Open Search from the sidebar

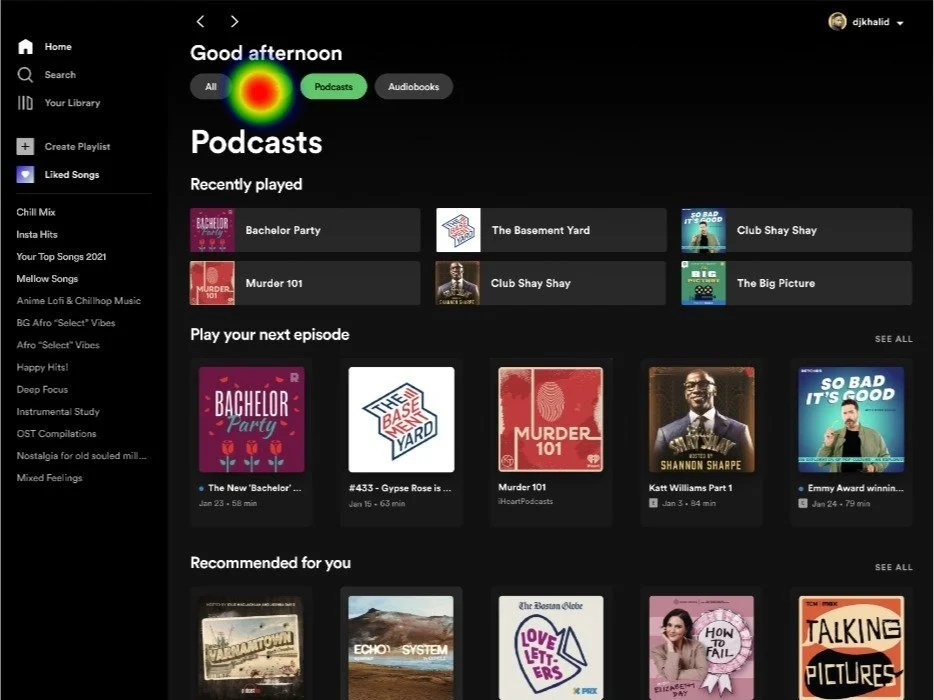coord(60,74)
